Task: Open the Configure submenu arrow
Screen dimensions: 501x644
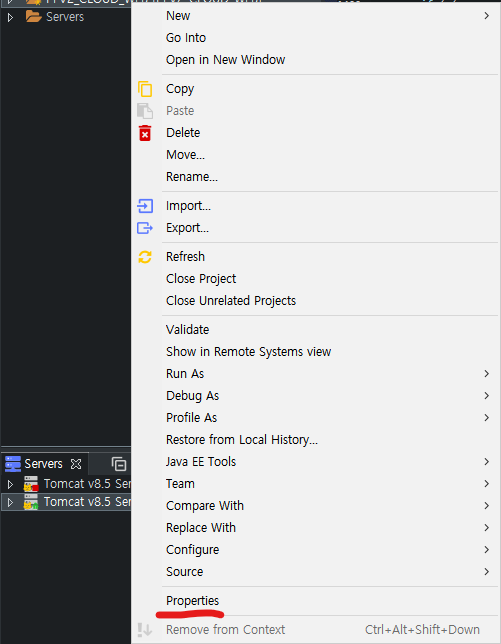Action: click(x=487, y=550)
